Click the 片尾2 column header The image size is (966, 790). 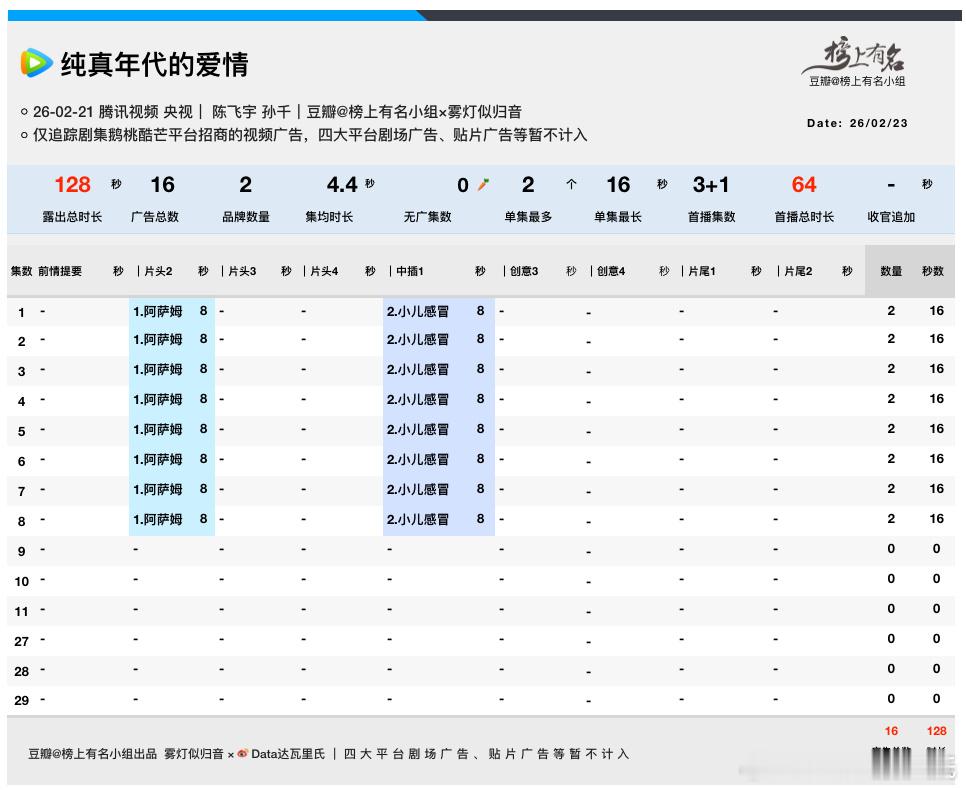point(798,271)
